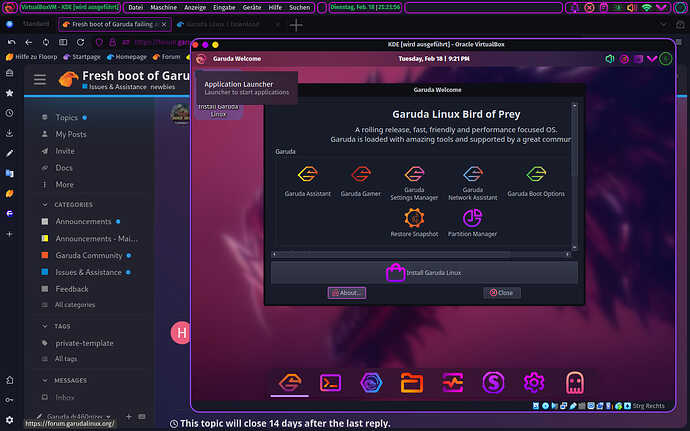Launch the file manager in the dock
Screen dimensions: 690x431
click(x=412, y=383)
